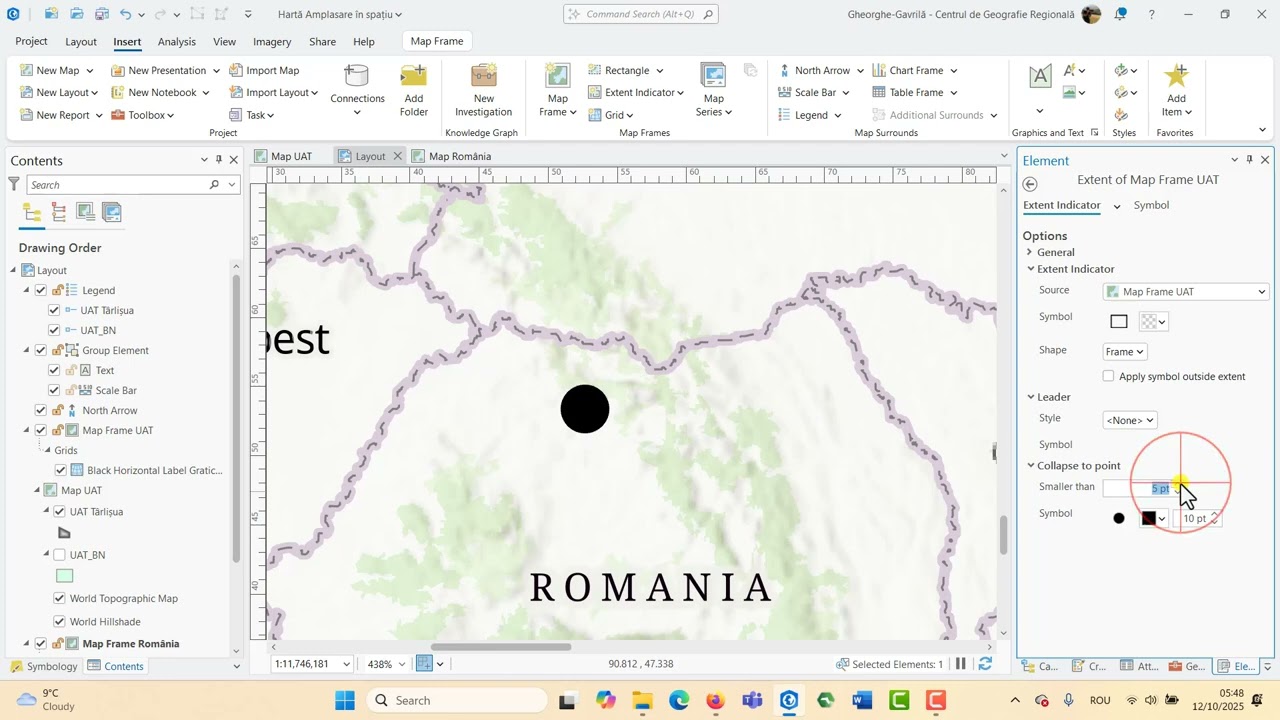Select the text graphic tool in Graphics and Text
This screenshot has height=720, width=1280.
point(1040,77)
